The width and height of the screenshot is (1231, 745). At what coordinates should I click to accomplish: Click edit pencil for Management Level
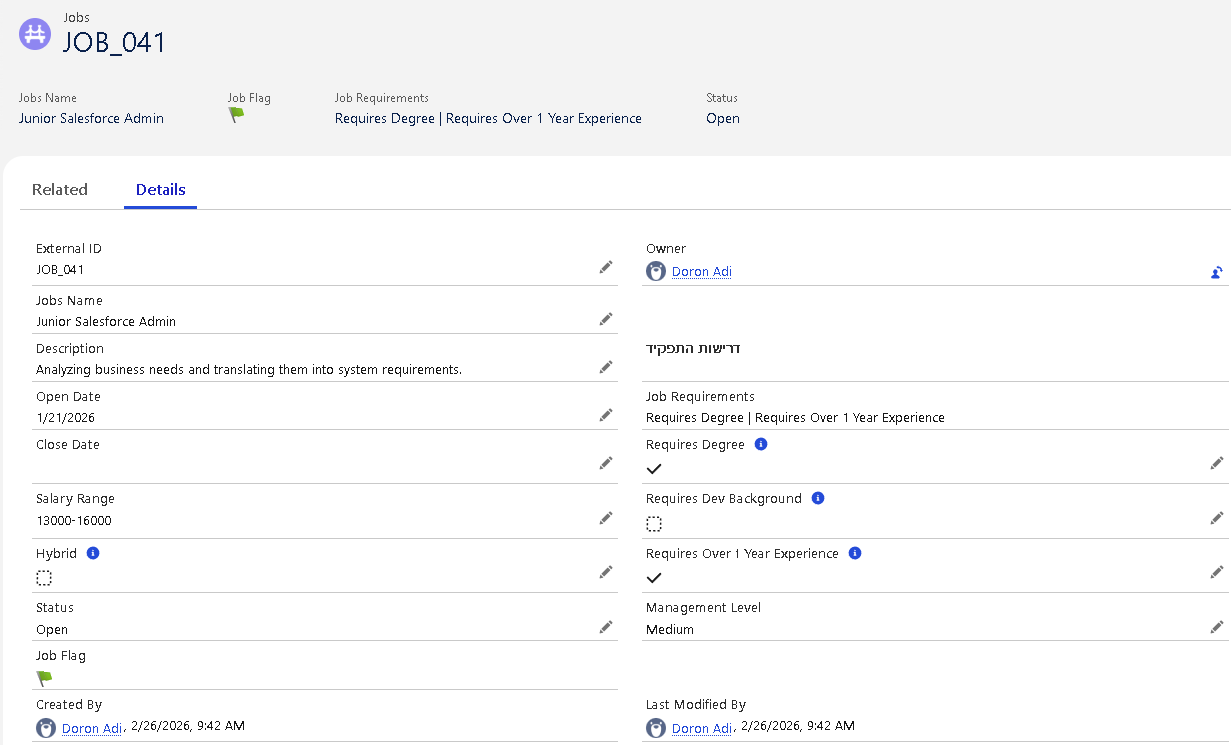1216,627
